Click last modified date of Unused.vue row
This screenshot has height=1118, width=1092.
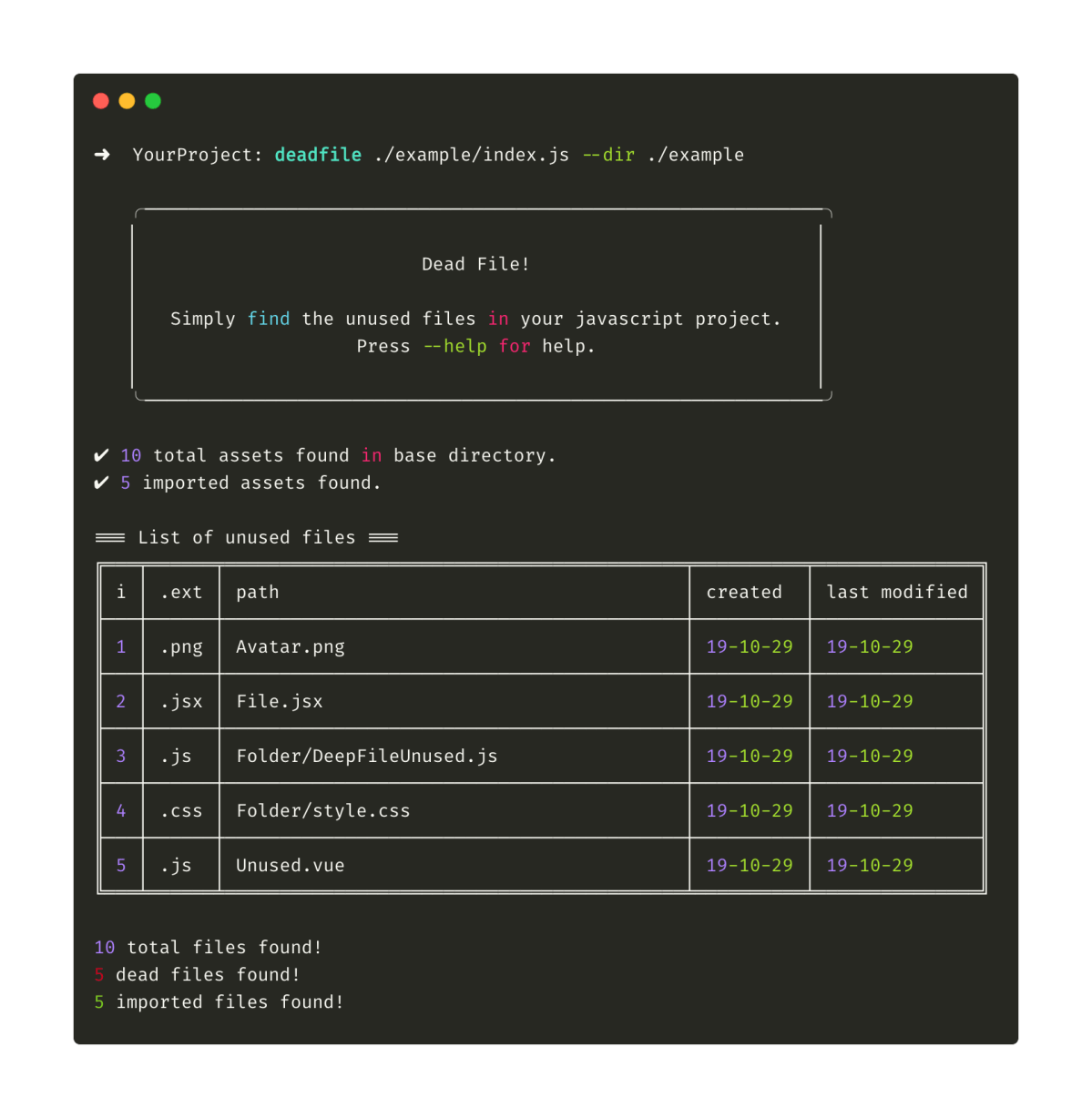(870, 865)
